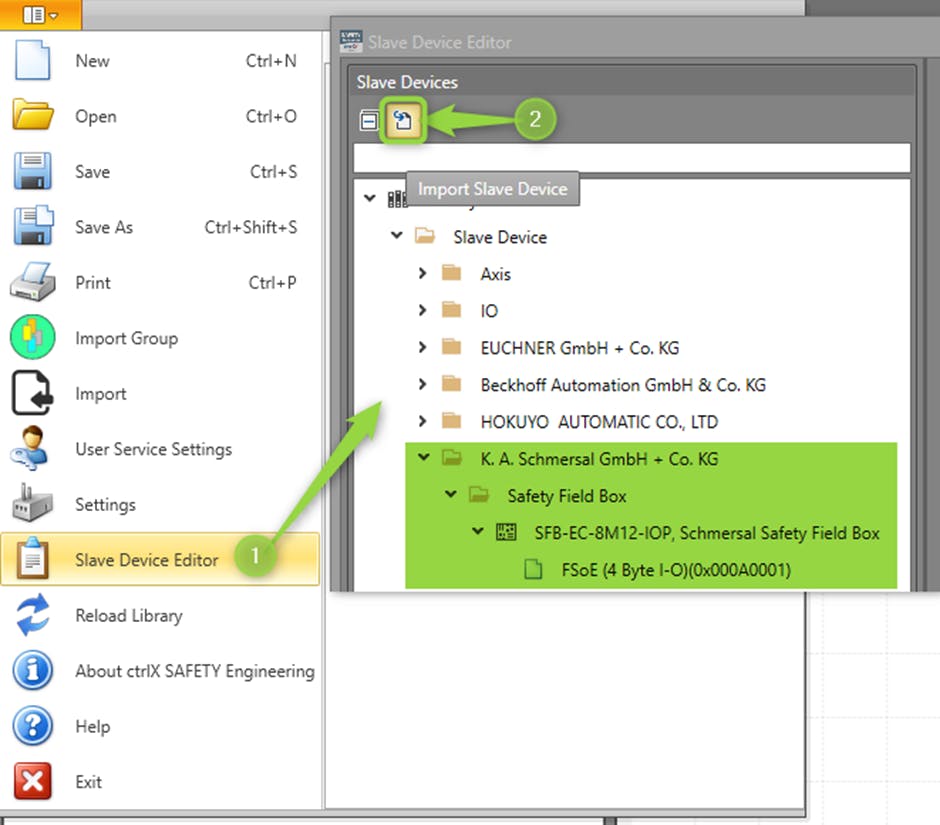Expand the Axis folder
This screenshot has height=825, width=940.
click(423, 273)
